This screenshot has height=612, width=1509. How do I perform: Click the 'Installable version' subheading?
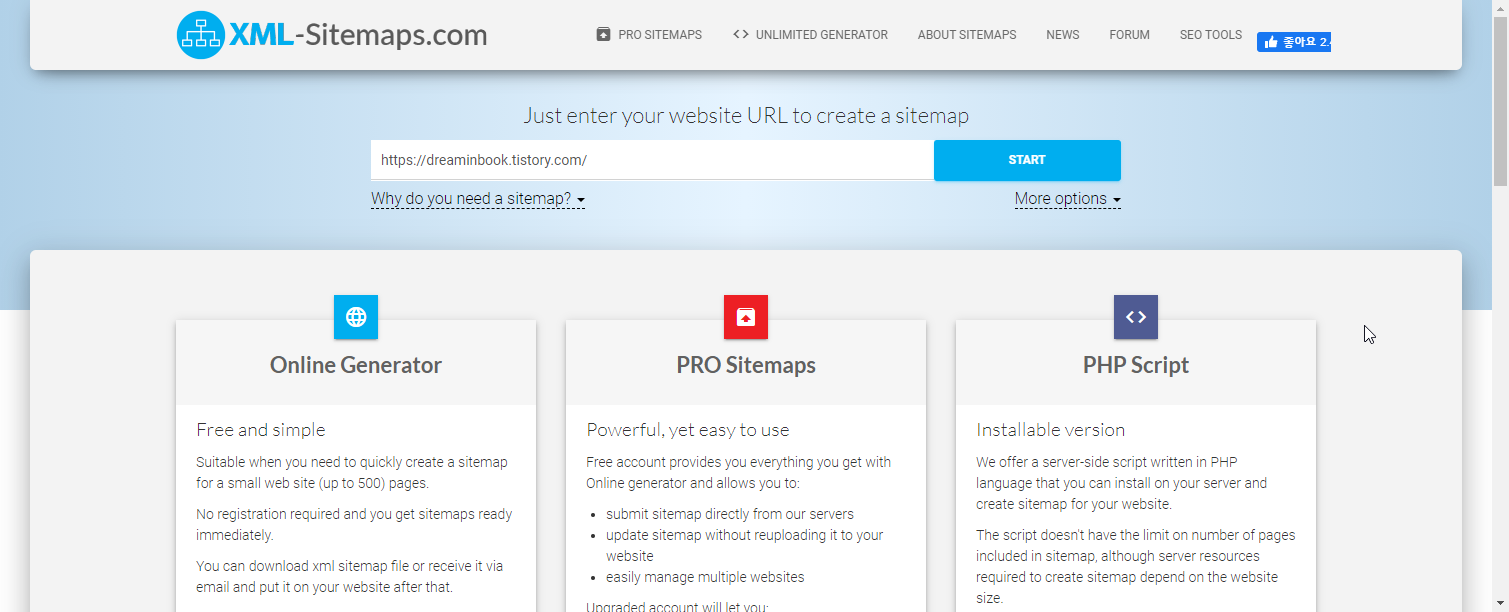click(x=1051, y=430)
